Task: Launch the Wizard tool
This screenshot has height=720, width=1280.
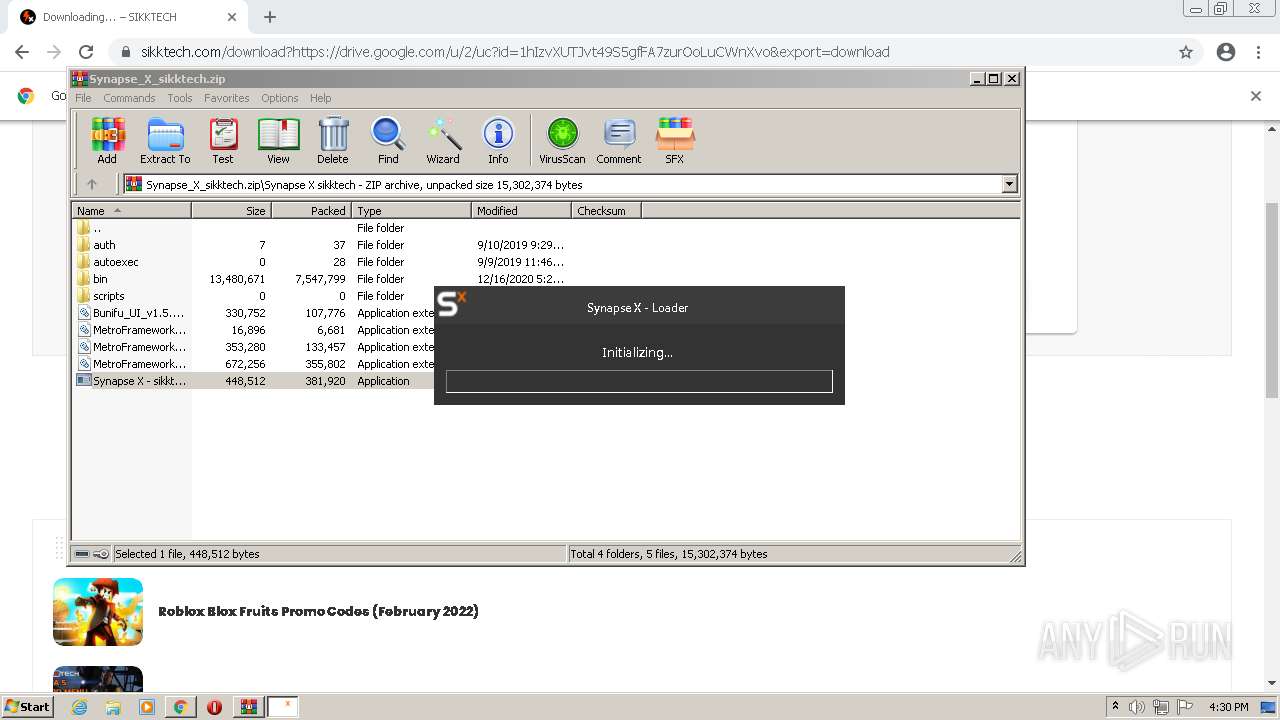Action: click(x=443, y=140)
